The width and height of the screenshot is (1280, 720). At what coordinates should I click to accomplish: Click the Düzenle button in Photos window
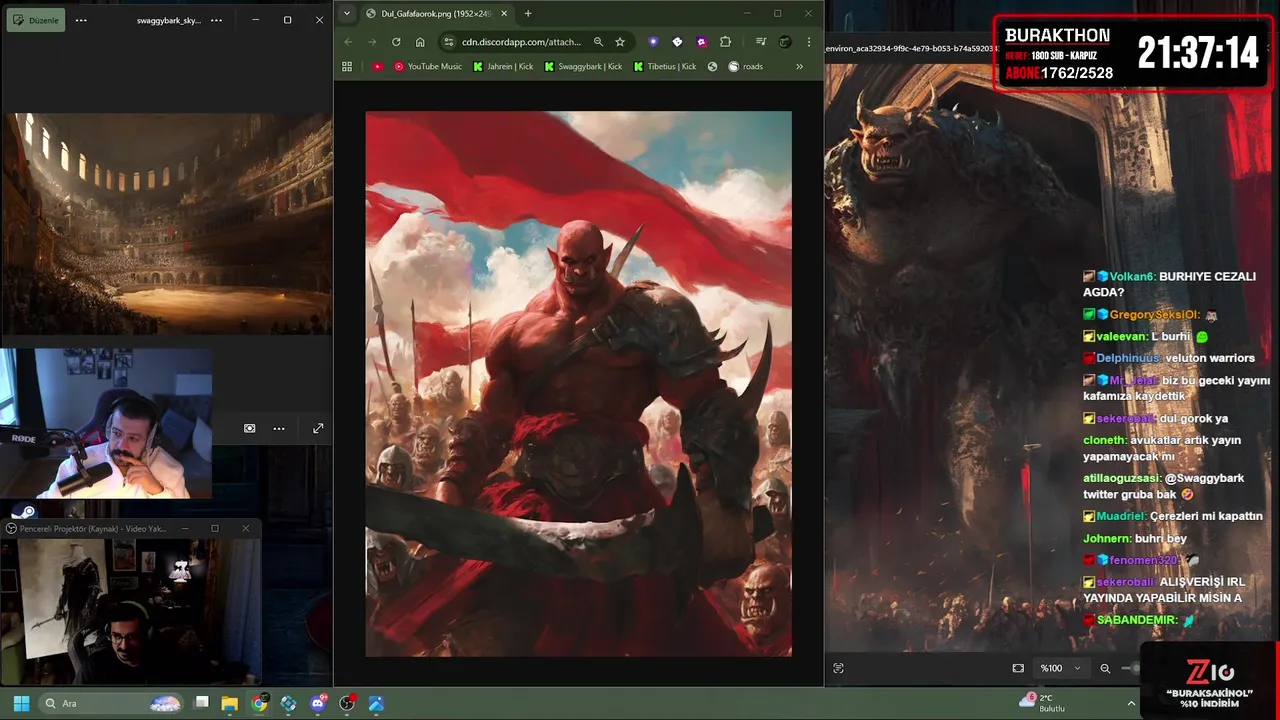point(36,20)
